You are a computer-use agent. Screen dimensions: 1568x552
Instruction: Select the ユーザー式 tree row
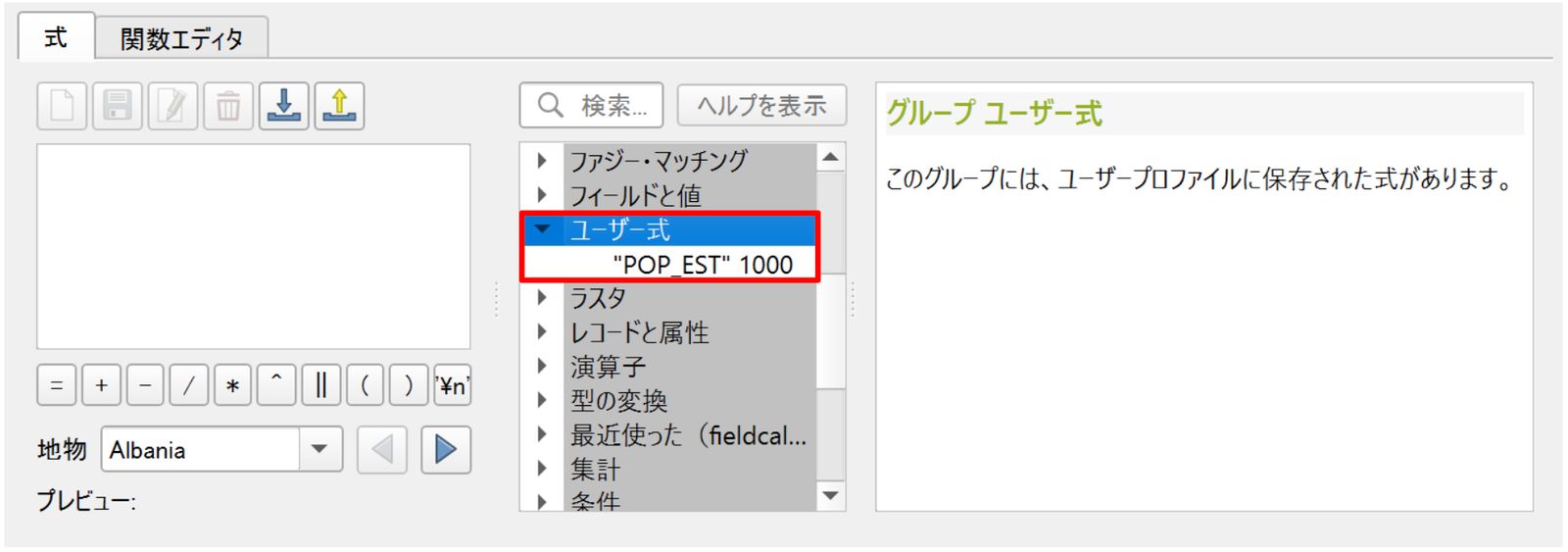[669, 230]
